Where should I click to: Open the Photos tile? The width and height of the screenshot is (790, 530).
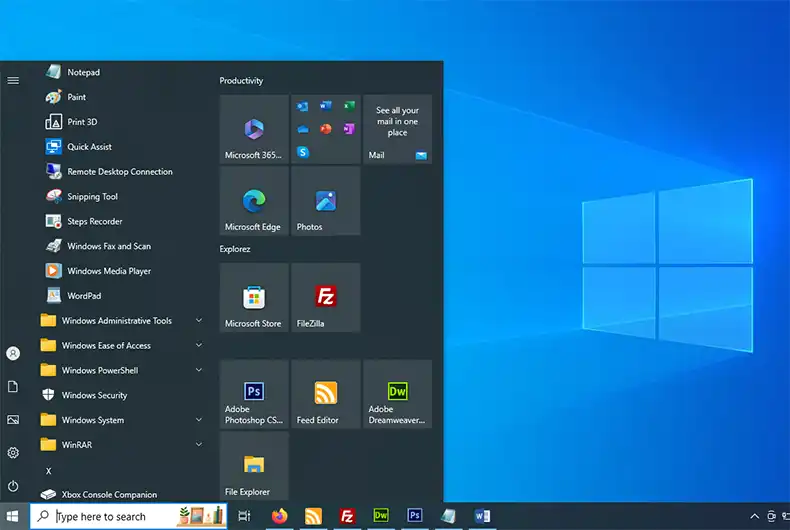[325, 201]
